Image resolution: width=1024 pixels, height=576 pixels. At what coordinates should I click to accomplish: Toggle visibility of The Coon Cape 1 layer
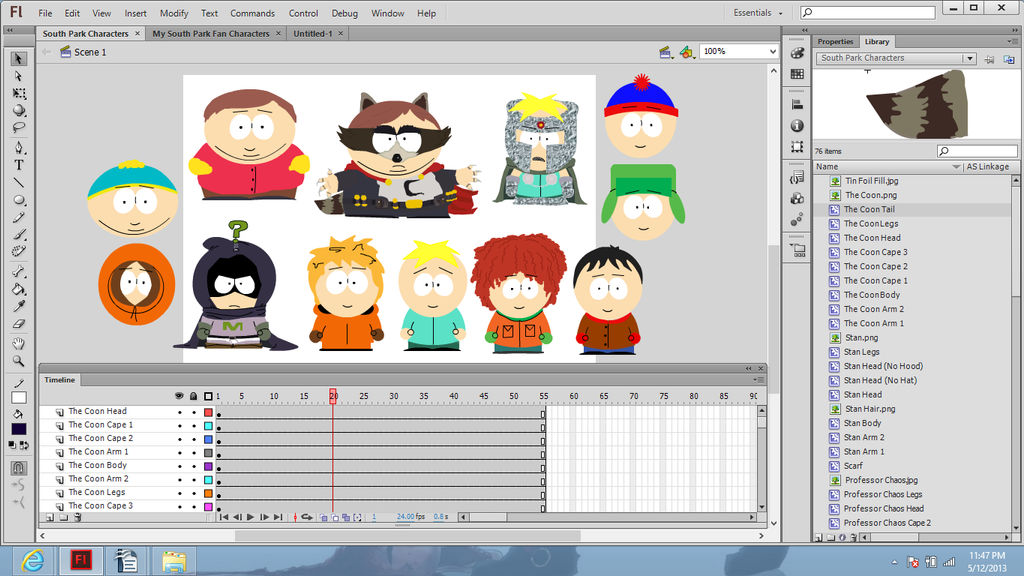(180, 426)
